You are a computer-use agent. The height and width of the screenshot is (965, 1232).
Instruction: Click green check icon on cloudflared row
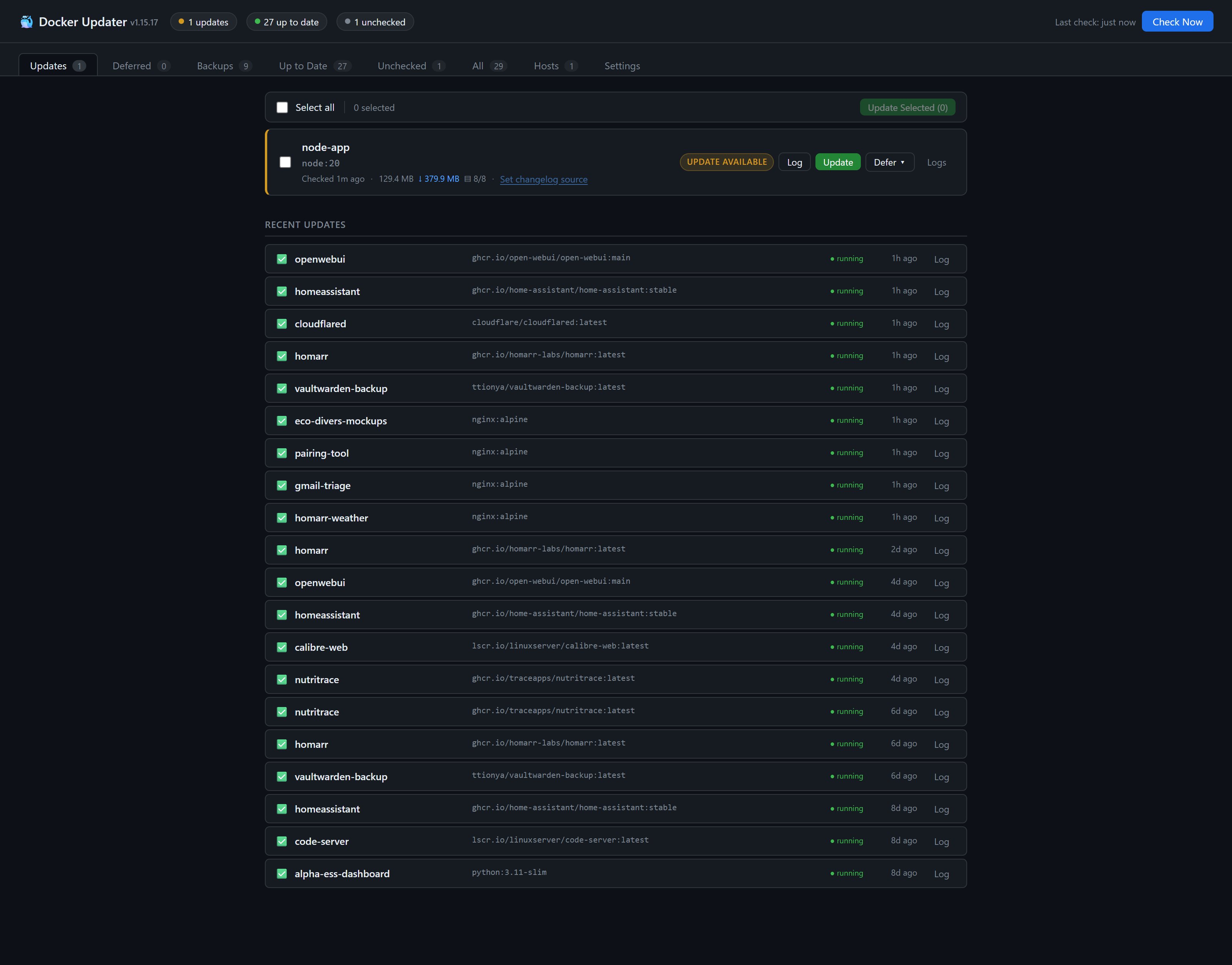point(282,324)
